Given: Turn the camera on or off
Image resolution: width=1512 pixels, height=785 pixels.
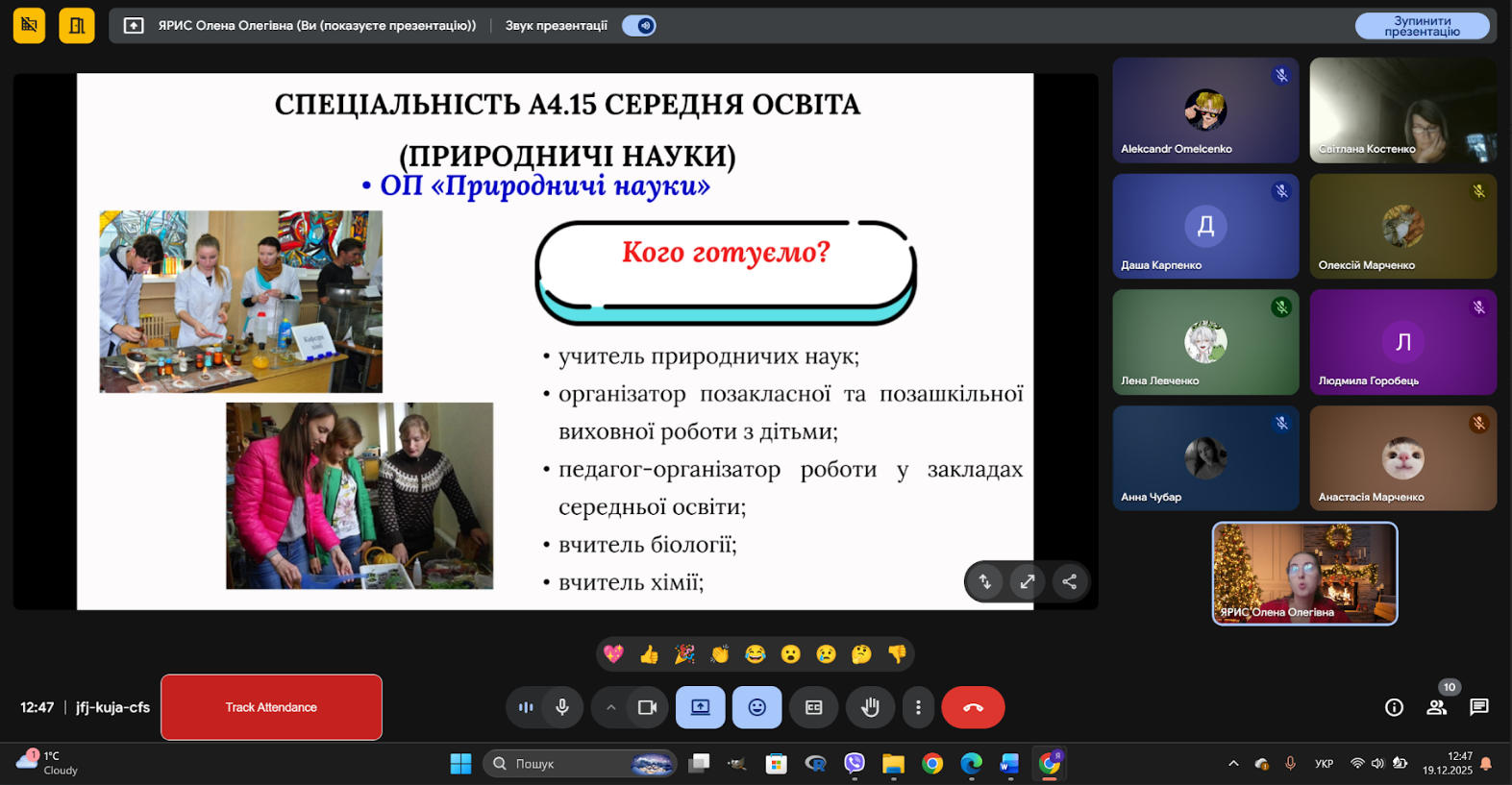Looking at the screenshot, I should point(647,707).
